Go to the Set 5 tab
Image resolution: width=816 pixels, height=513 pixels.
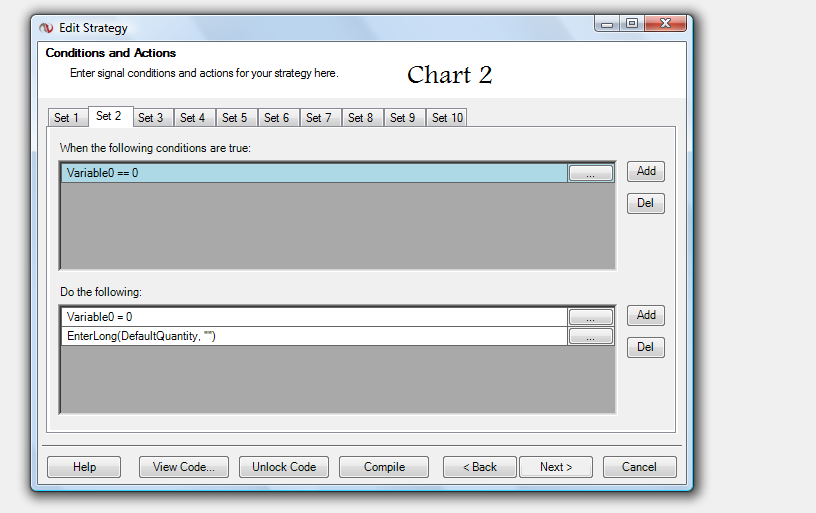(x=235, y=118)
